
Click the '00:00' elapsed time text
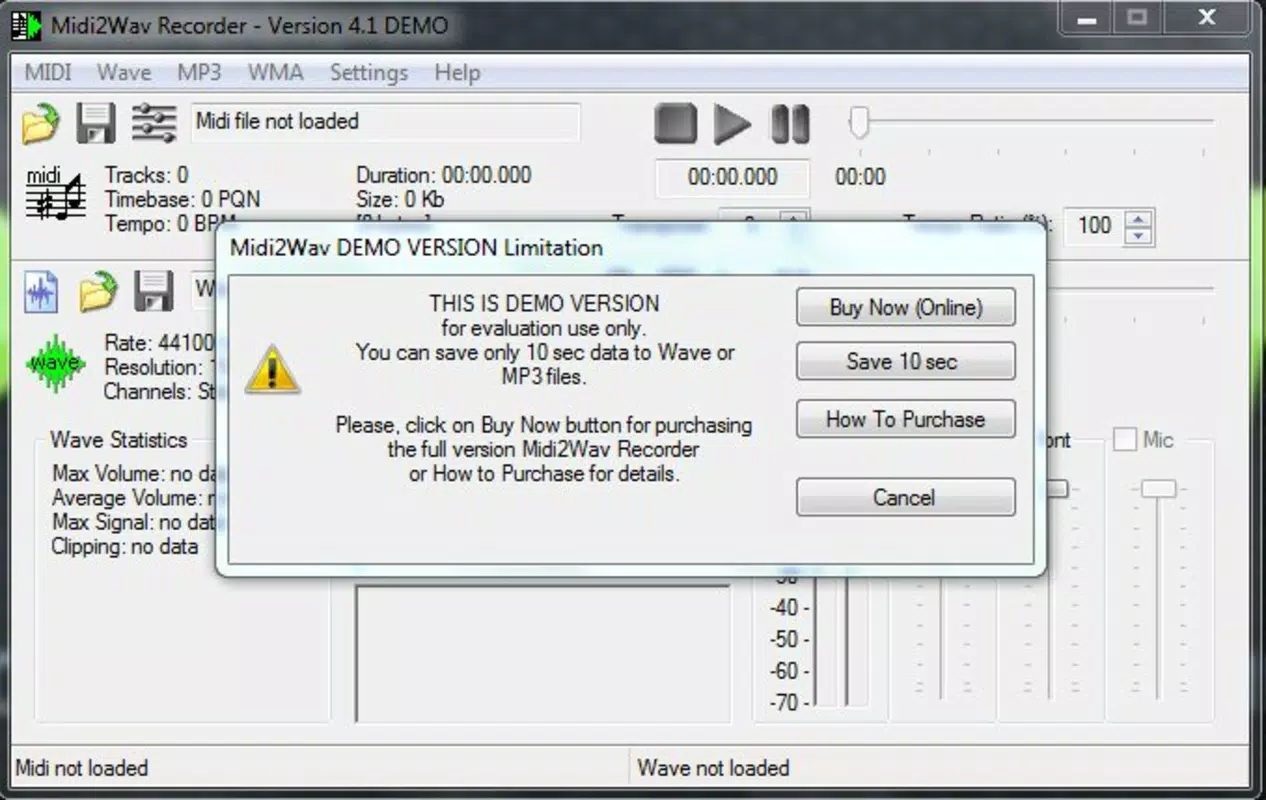click(860, 177)
